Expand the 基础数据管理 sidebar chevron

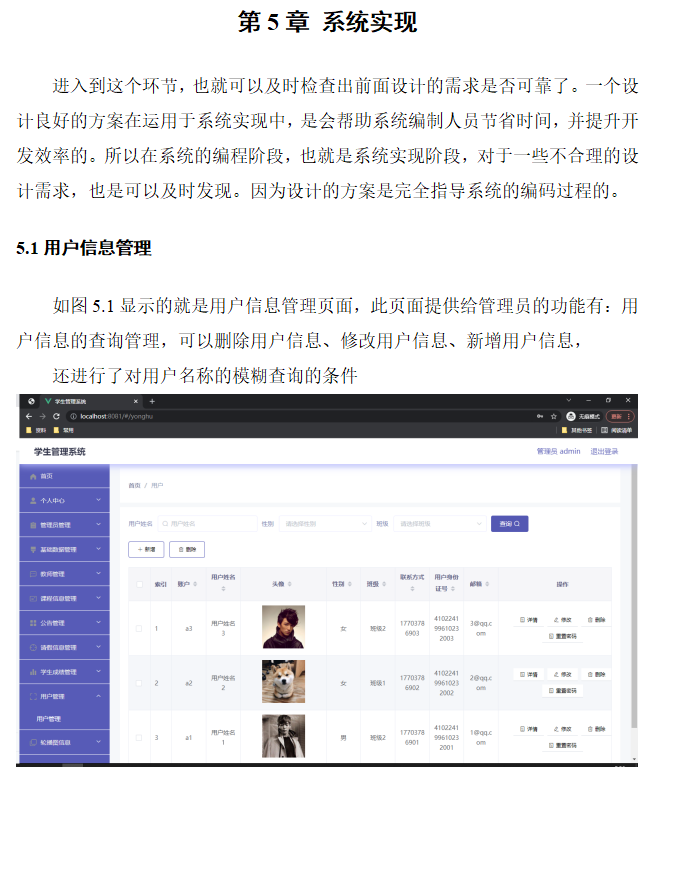pos(98,549)
